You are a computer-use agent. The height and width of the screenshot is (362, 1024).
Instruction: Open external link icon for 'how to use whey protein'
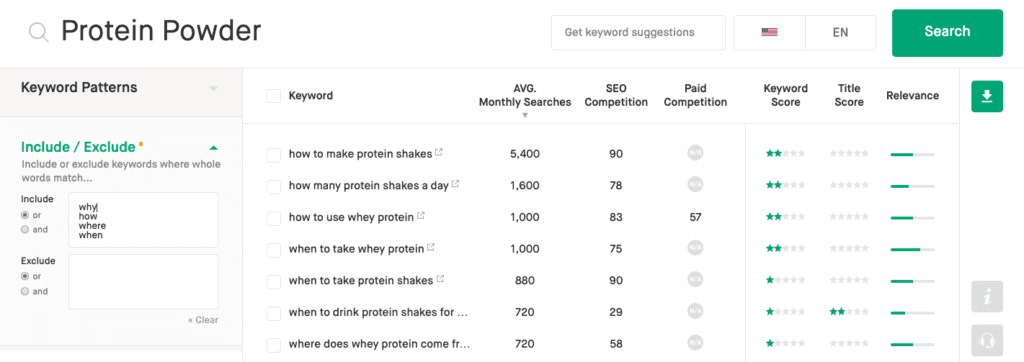[x=421, y=215]
